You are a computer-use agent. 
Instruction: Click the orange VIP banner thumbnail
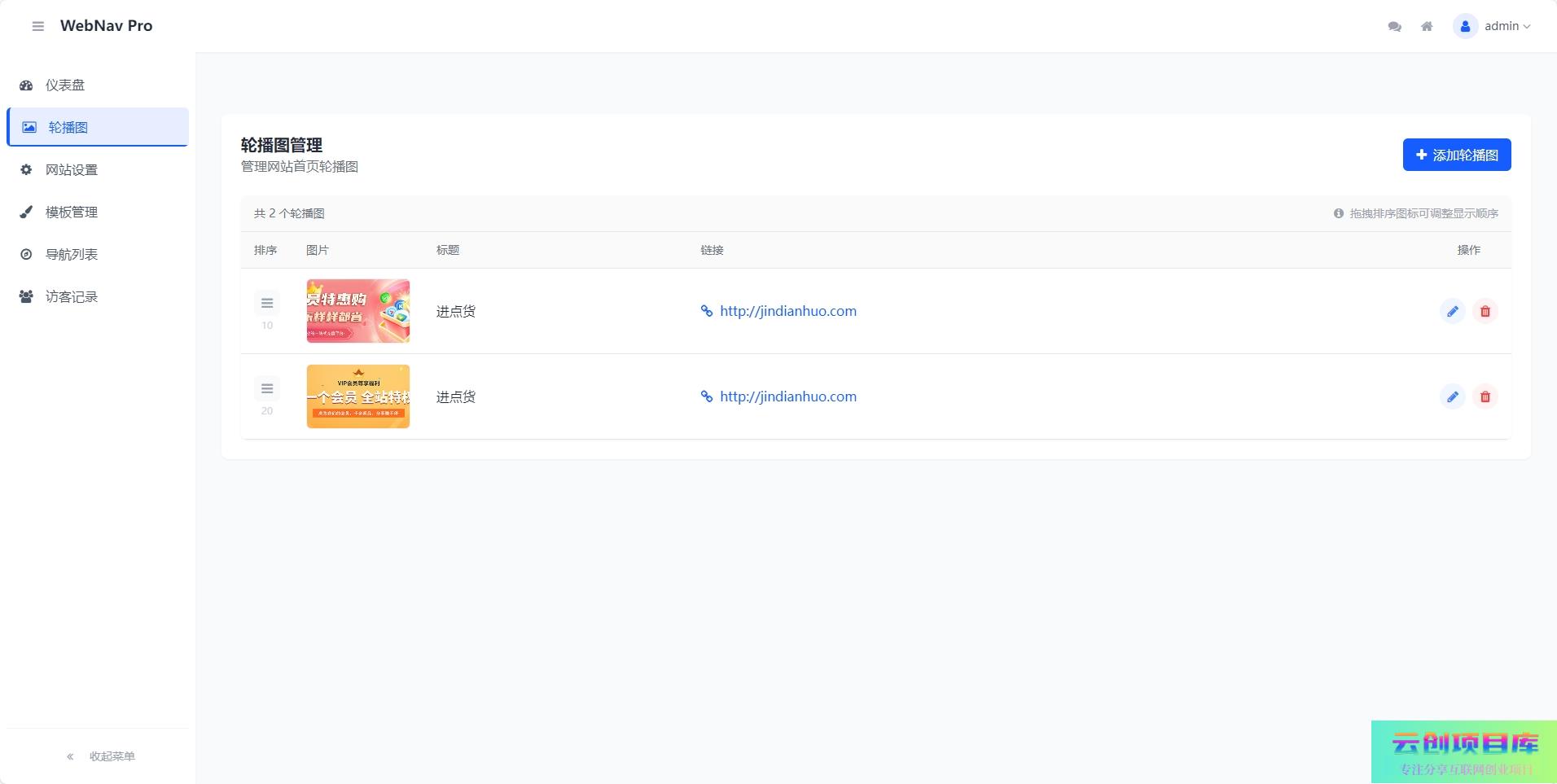(x=357, y=396)
